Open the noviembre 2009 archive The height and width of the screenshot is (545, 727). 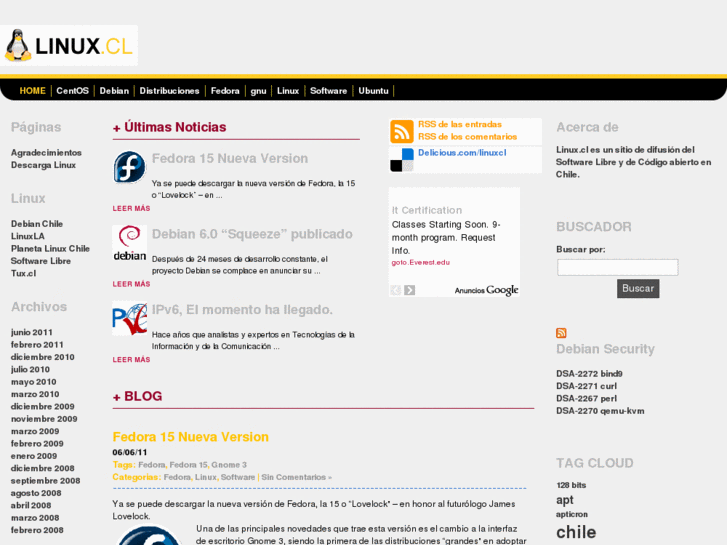coord(44,419)
